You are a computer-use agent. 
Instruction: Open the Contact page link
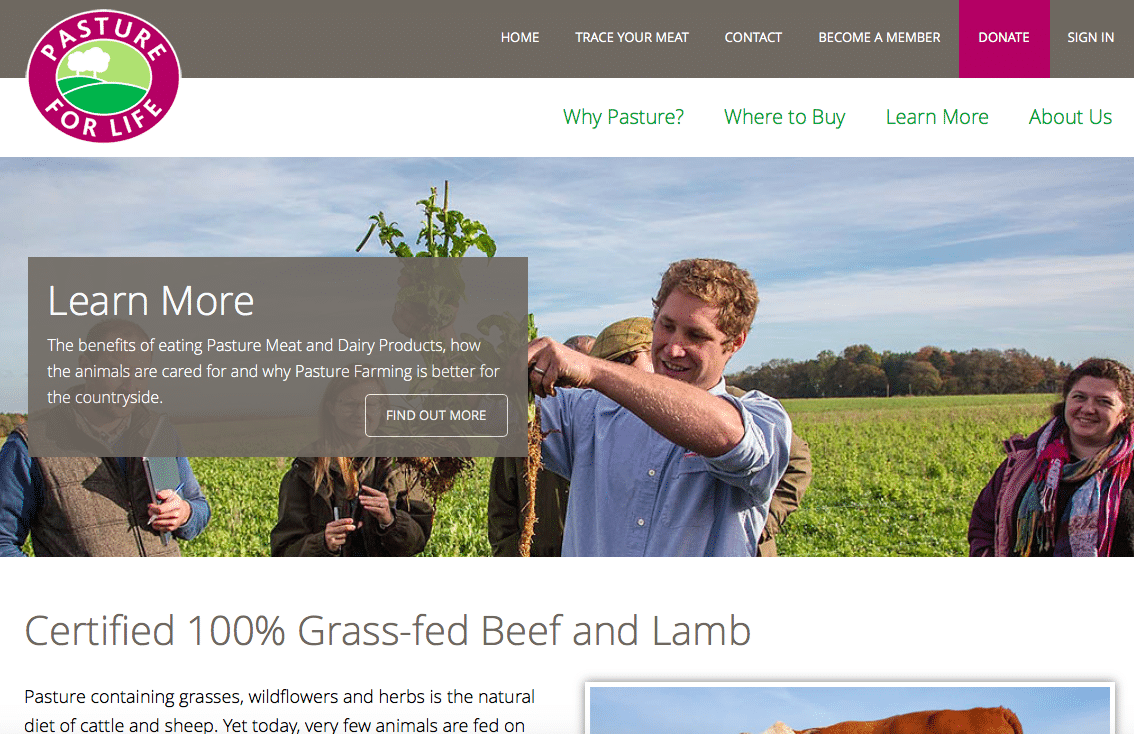click(x=753, y=38)
